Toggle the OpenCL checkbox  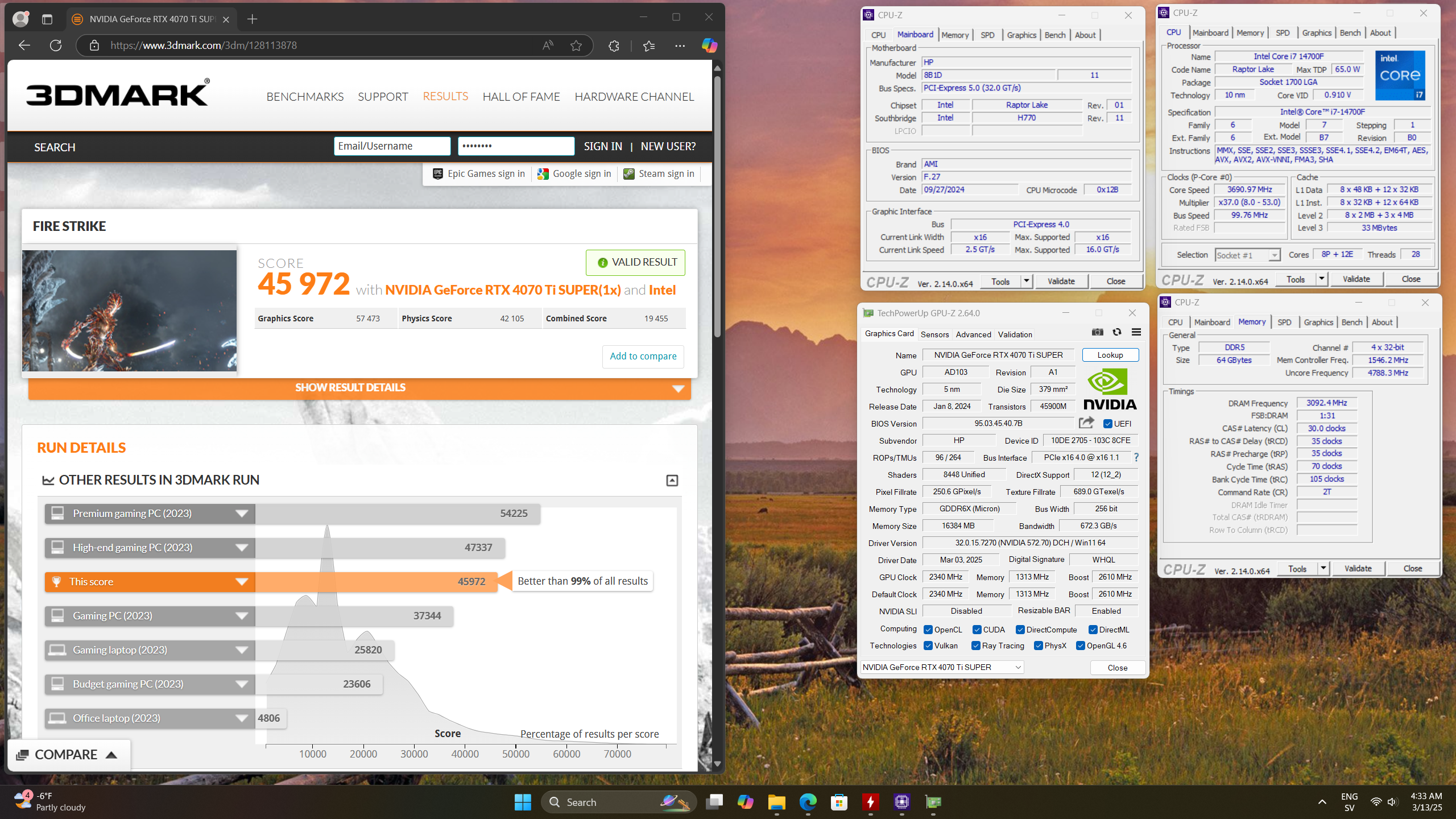pos(928,630)
